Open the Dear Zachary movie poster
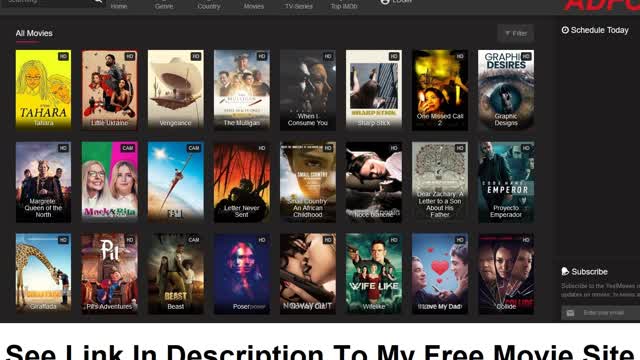 (x=440, y=182)
